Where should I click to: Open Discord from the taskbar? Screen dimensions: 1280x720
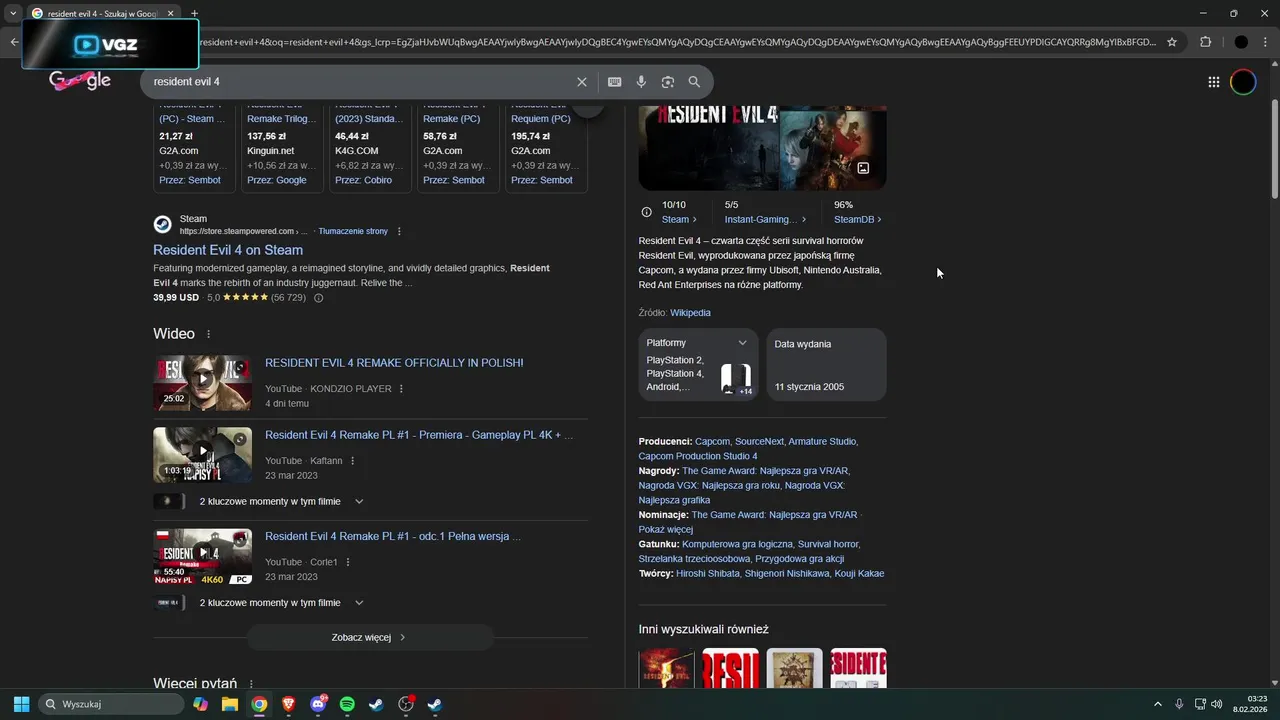point(318,704)
